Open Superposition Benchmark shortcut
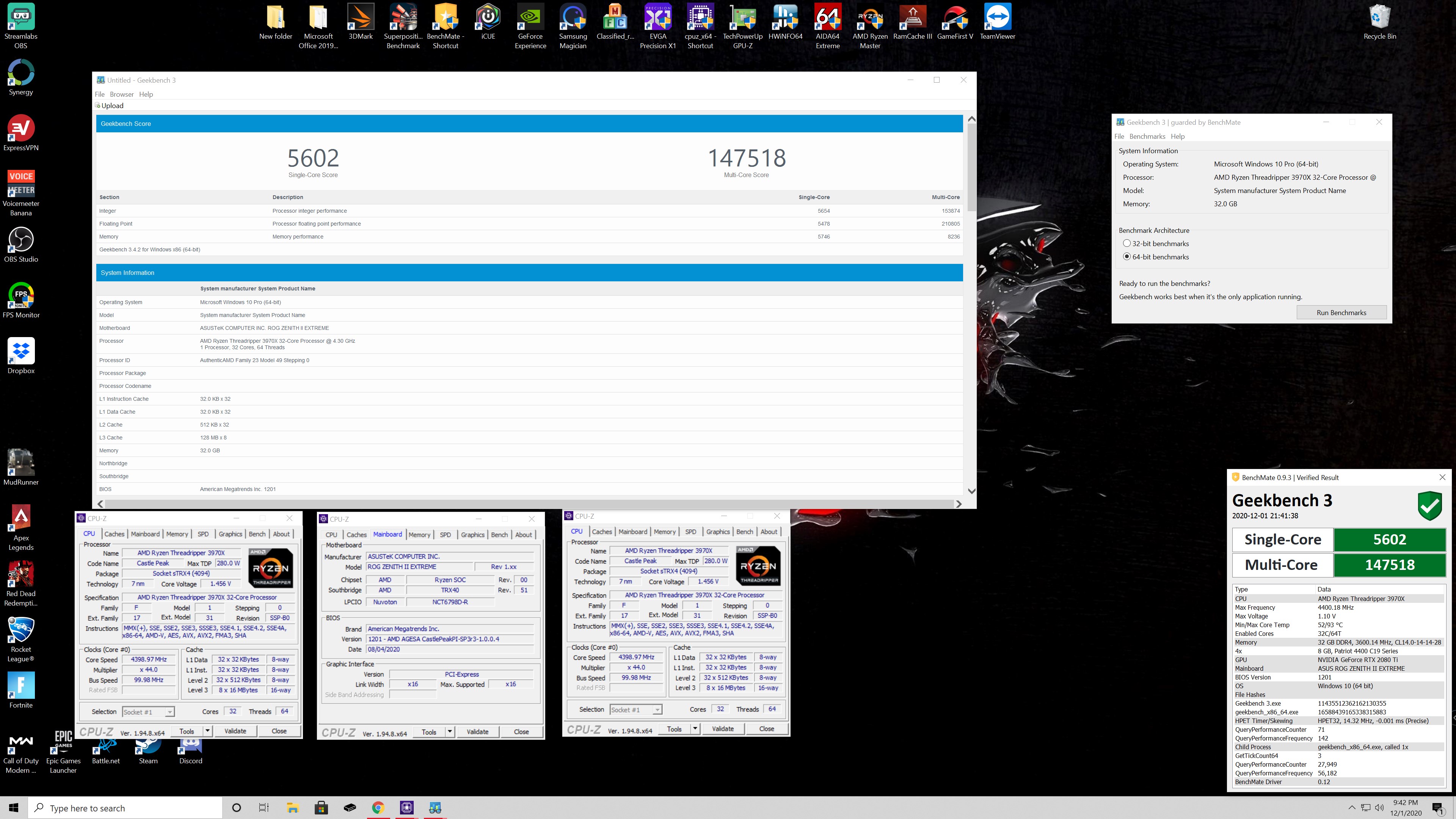The width and height of the screenshot is (1456, 819). [403, 25]
